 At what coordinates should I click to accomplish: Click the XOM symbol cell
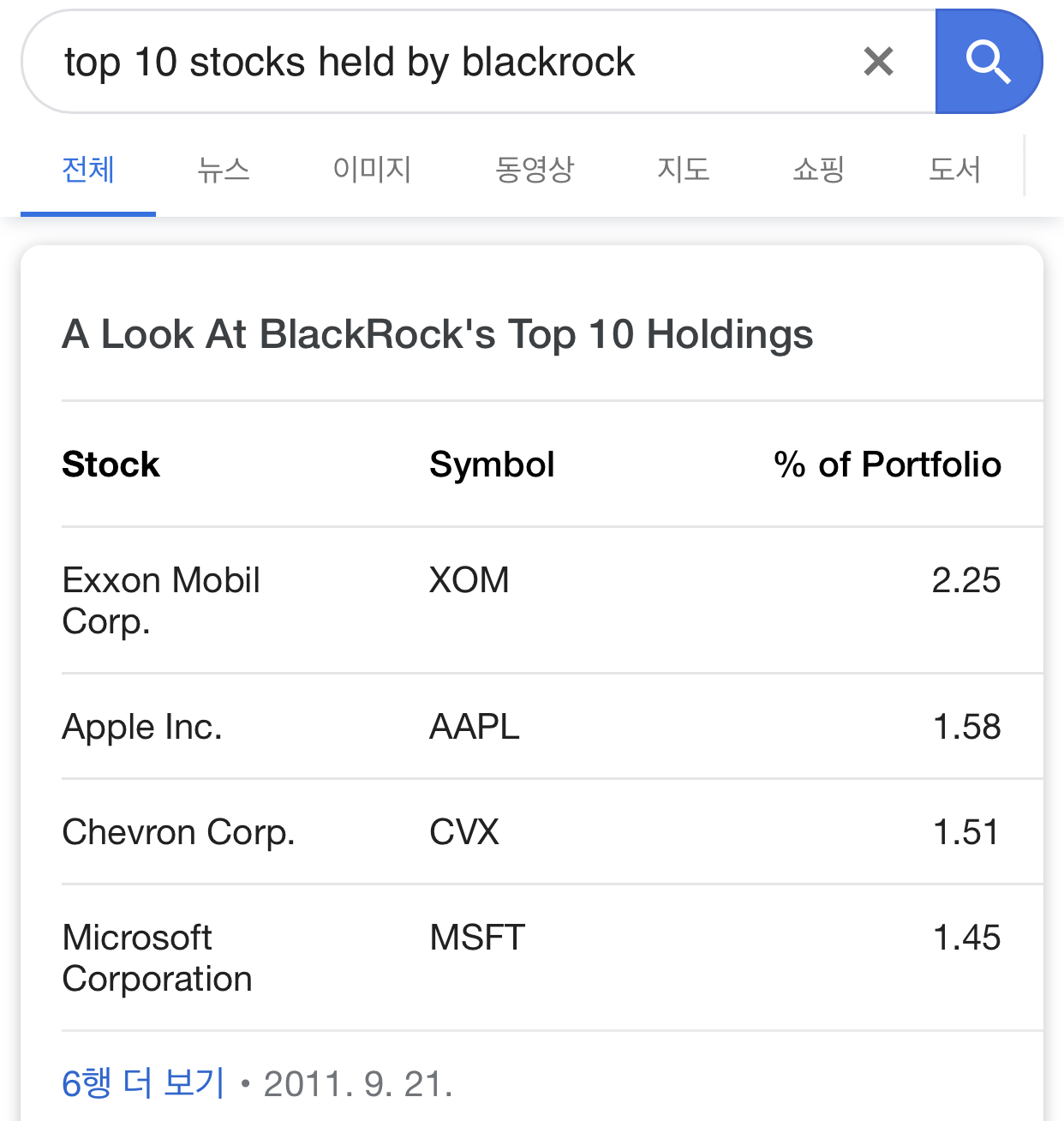point(469,580)
